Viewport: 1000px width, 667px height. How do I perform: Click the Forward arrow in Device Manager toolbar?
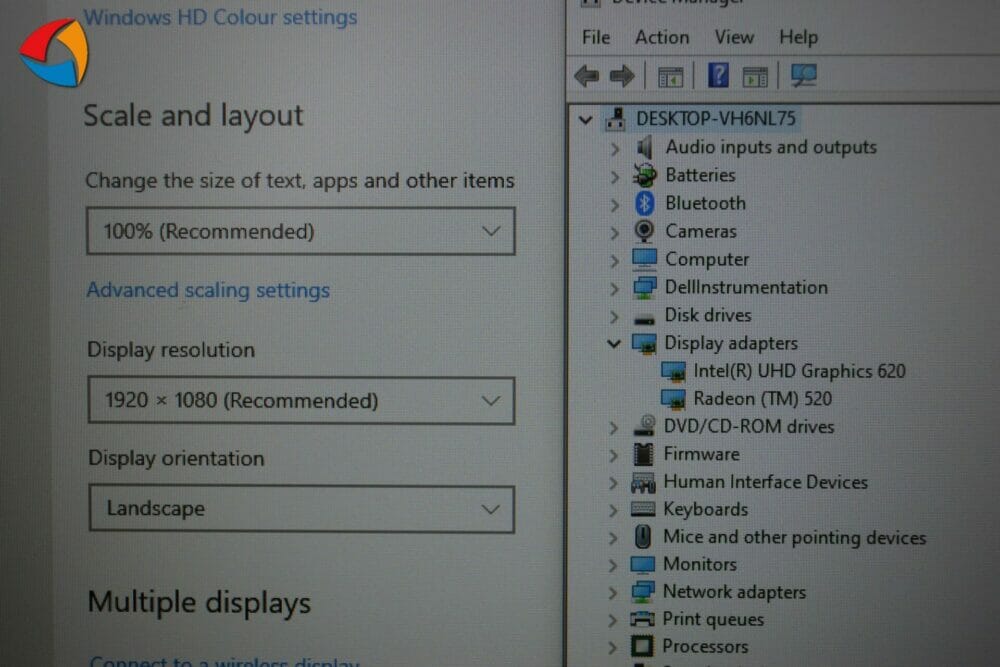tap(622, 76)
